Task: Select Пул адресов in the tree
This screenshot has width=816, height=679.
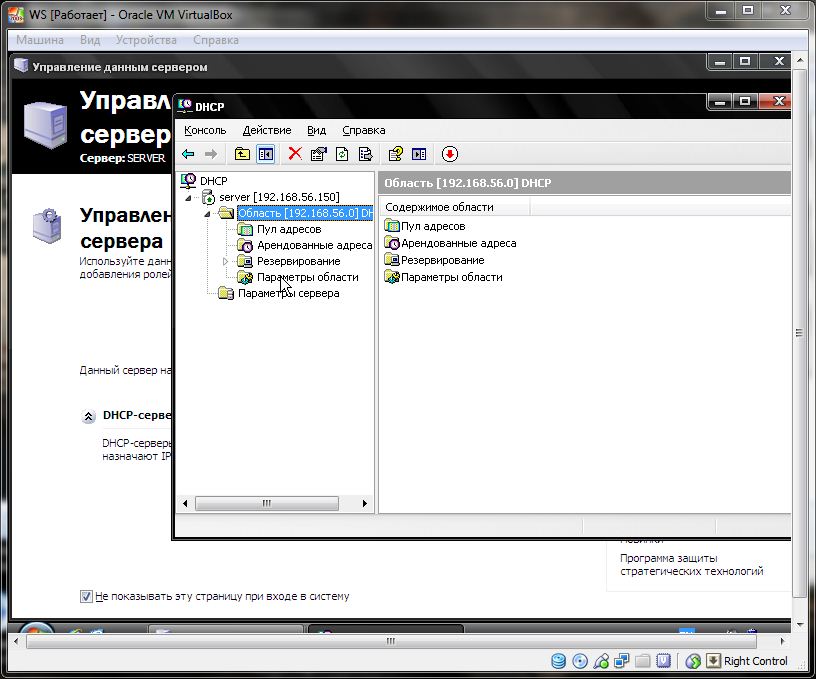Action: [289, 229]
